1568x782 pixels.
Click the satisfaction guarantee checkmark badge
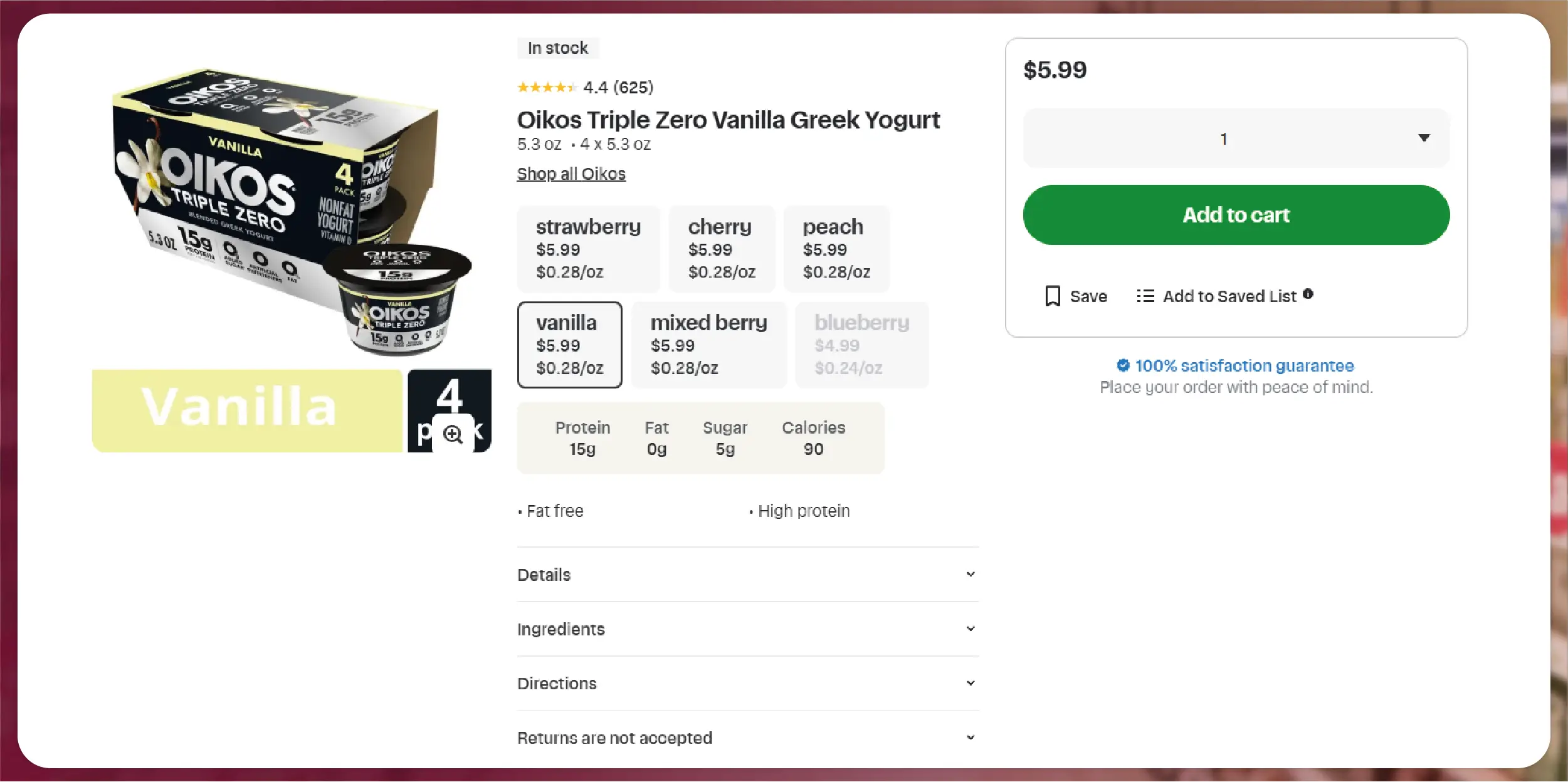tap(1123, 365)
